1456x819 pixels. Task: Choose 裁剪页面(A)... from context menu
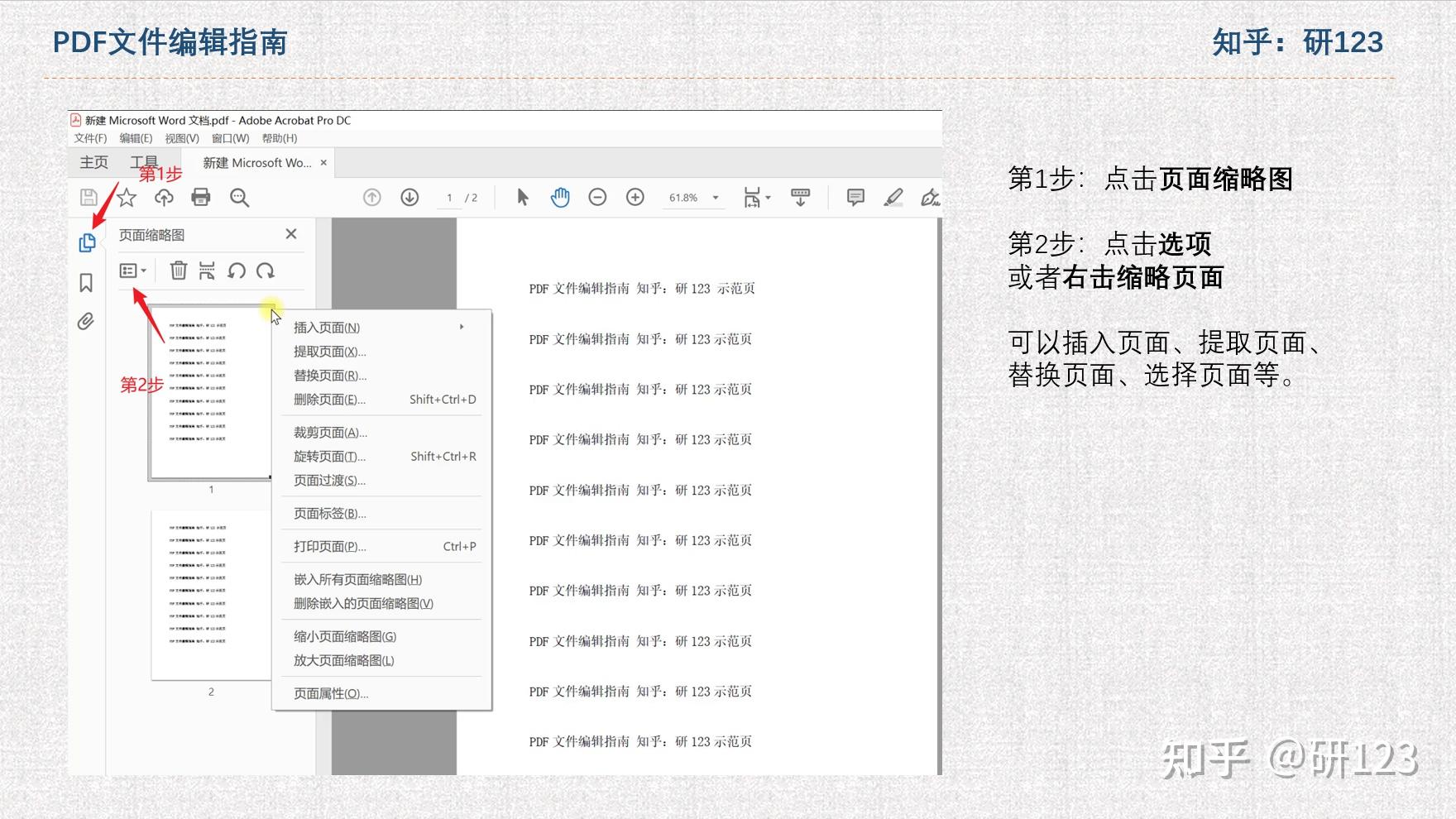[x=381, y=433]
